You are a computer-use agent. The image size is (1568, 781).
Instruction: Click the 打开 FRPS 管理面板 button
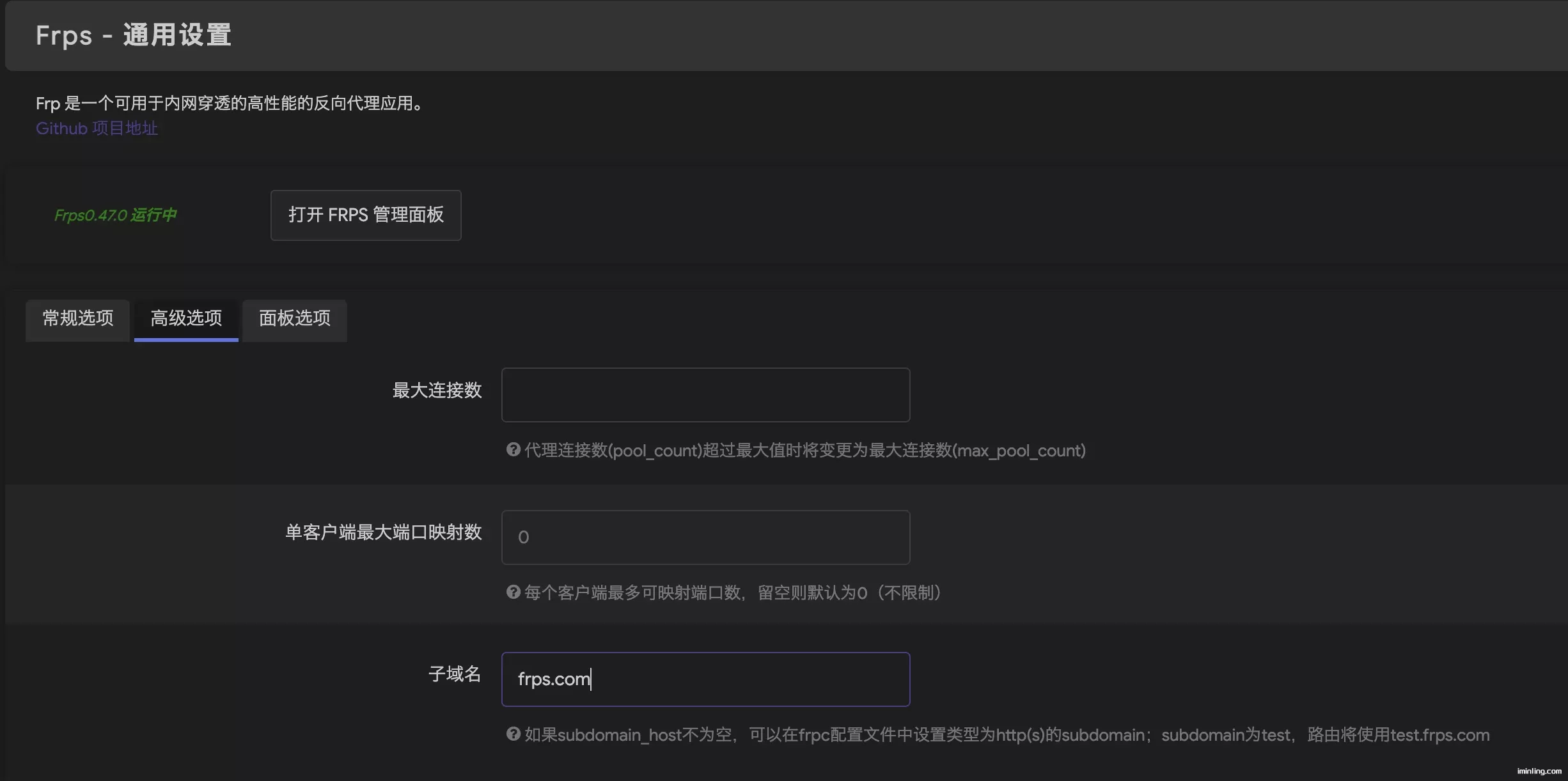[x=366, y=215]
